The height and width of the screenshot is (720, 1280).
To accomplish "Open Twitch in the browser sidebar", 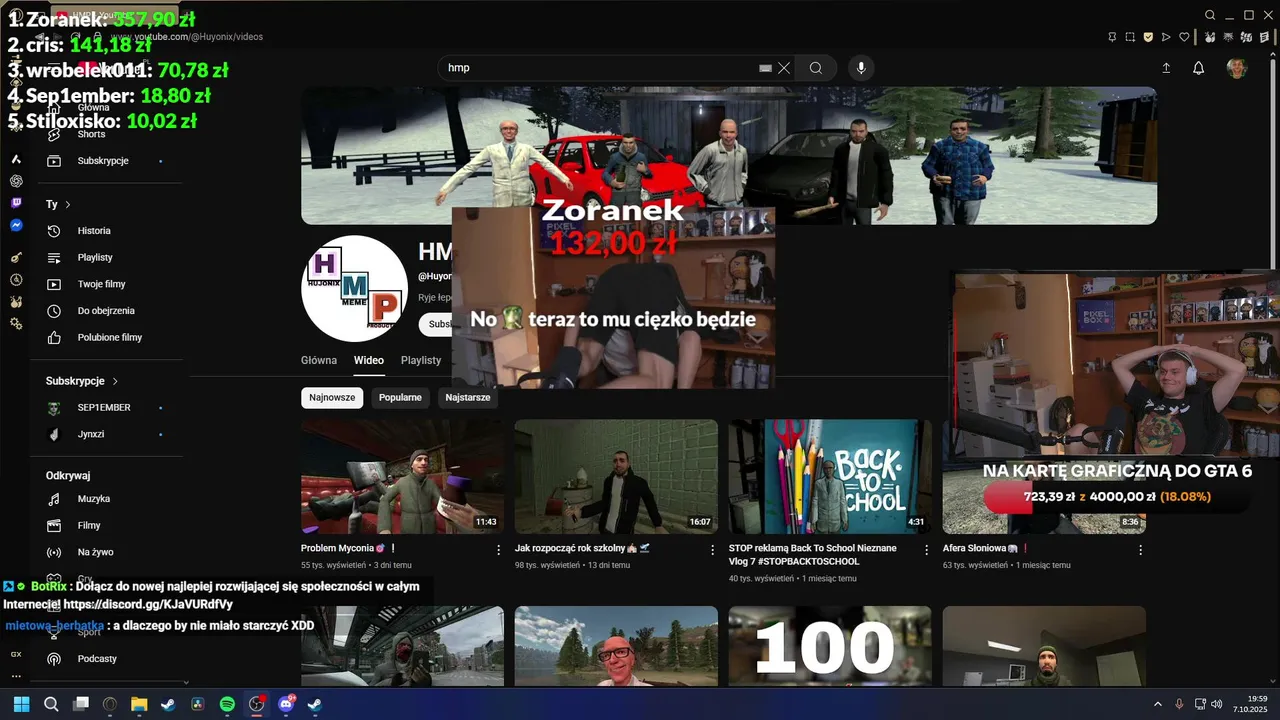I will tap(16, 203).
